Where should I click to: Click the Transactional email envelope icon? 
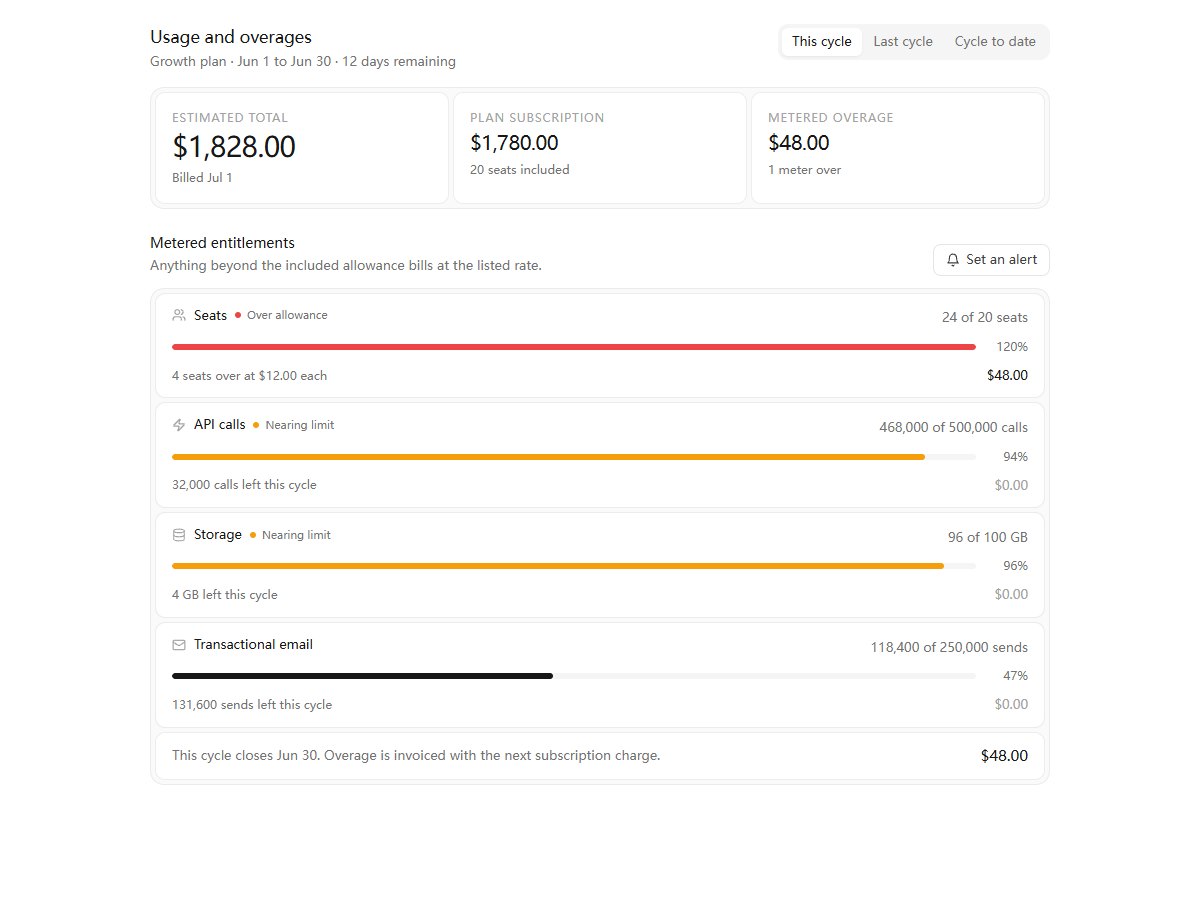pos(179,645)
